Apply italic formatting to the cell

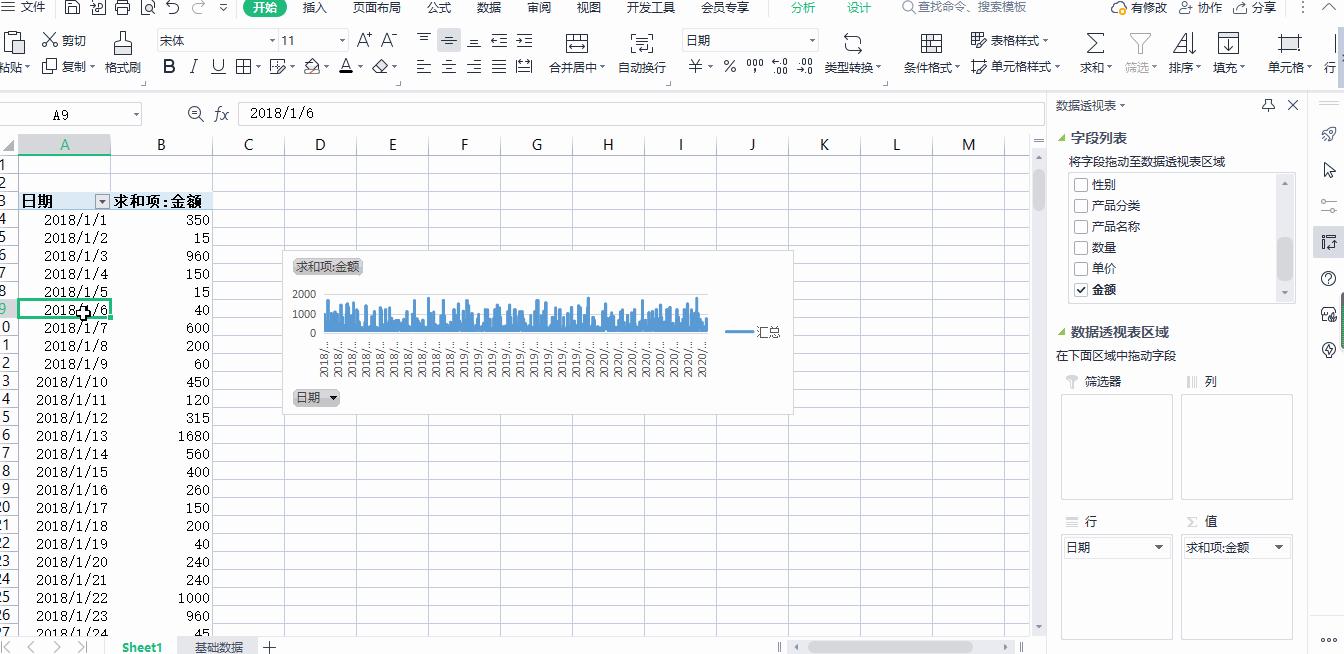pos(193,67)
